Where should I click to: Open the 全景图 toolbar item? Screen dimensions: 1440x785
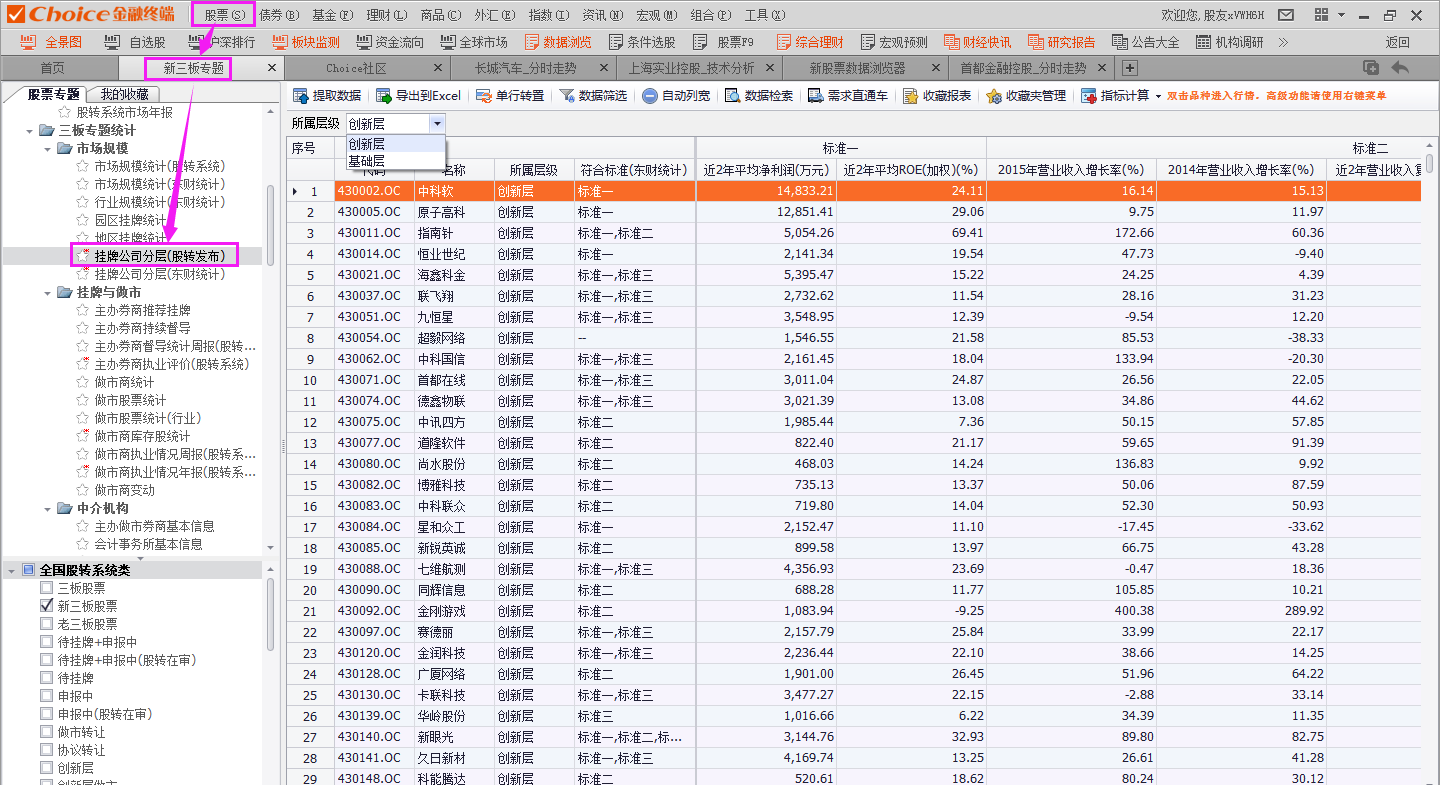pos(52,42)
